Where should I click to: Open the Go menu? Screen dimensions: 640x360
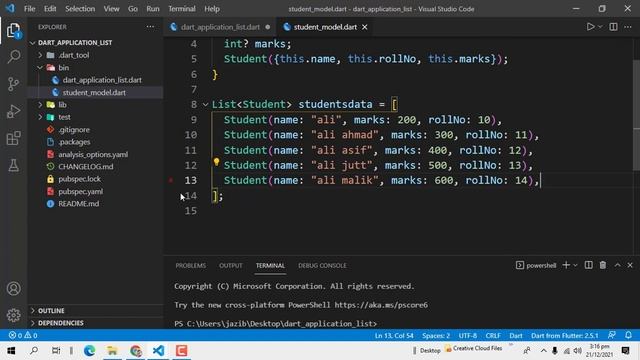click(x=133, y=9)
